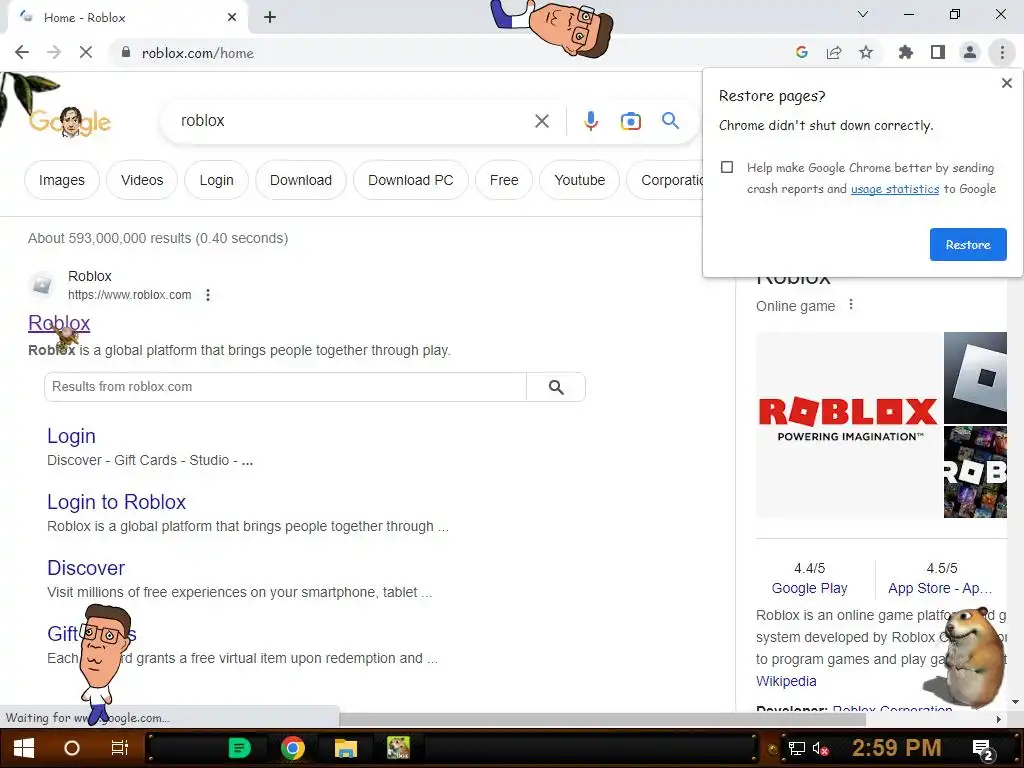Select the Home - Roblox tab
Screen dimensions: 1024x768
[127, 18]
